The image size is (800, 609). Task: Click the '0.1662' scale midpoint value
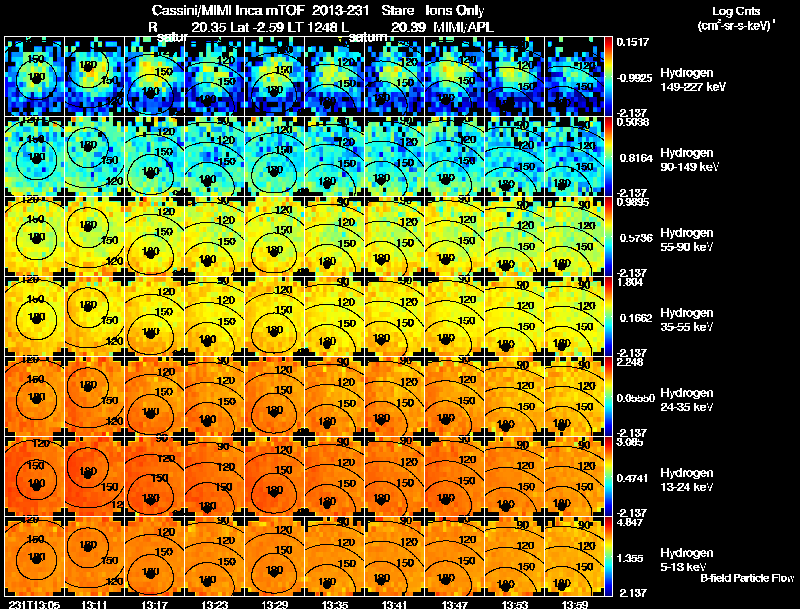pyautogui.click(x=634, y=318)
